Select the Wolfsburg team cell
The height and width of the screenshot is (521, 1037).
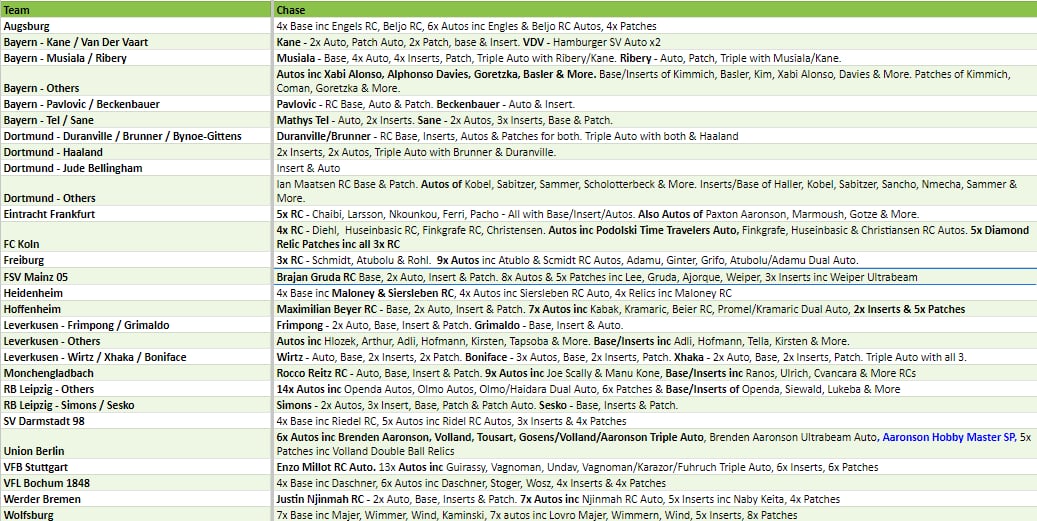tap(136, 515)
